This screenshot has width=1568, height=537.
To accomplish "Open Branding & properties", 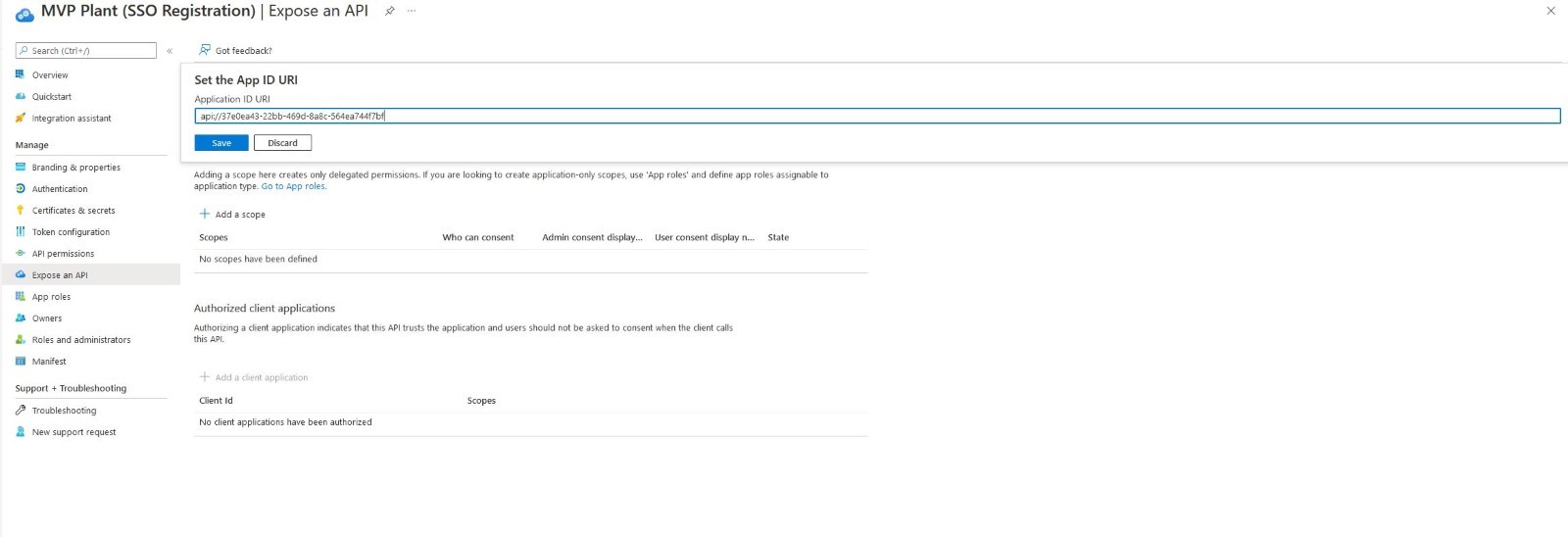I will tap(76, 168).
